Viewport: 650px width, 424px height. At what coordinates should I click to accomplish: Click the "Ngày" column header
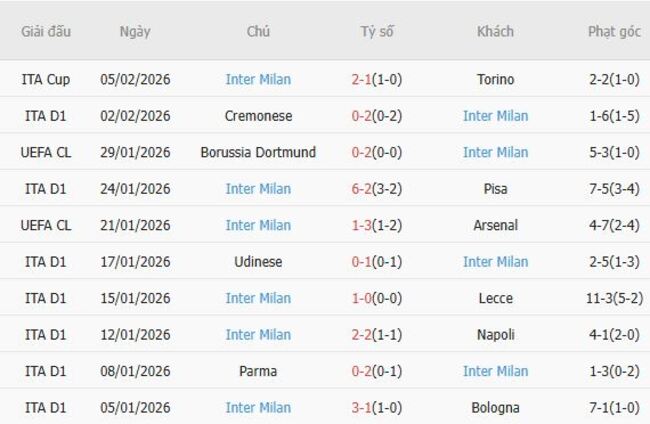135,31
